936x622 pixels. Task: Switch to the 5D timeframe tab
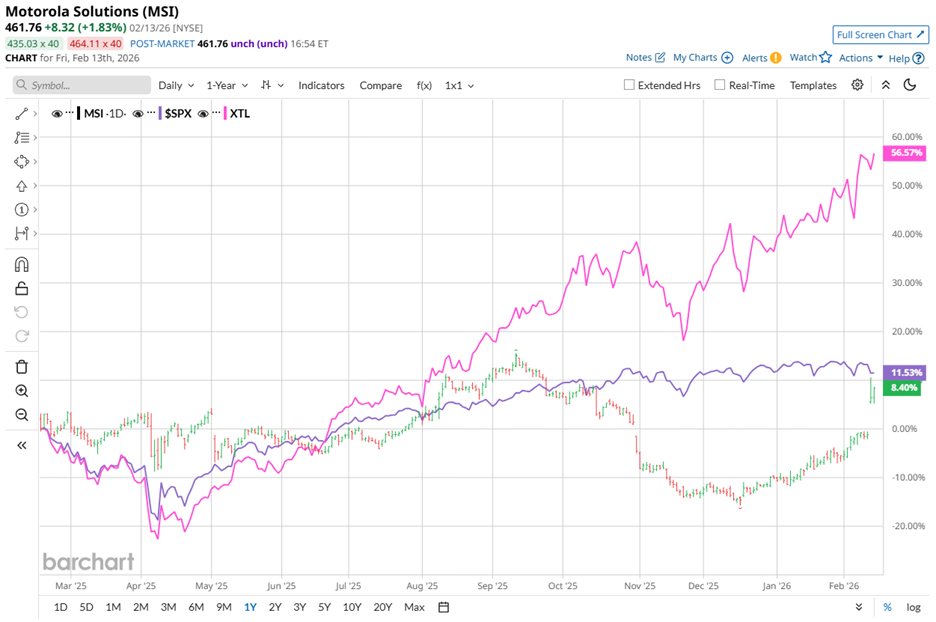pos(85,607)
